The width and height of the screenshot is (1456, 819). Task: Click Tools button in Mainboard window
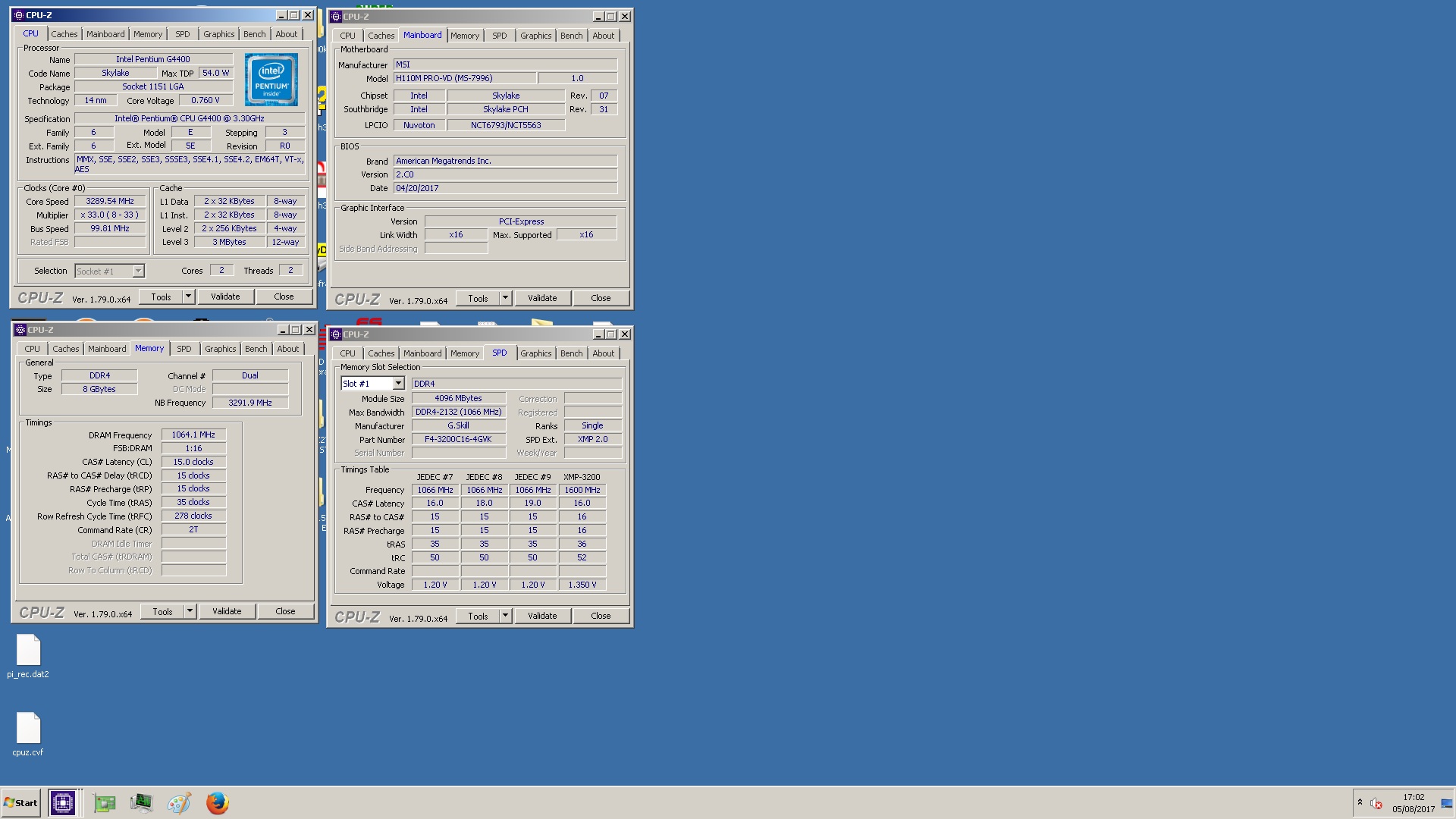(x=478, y=298)
